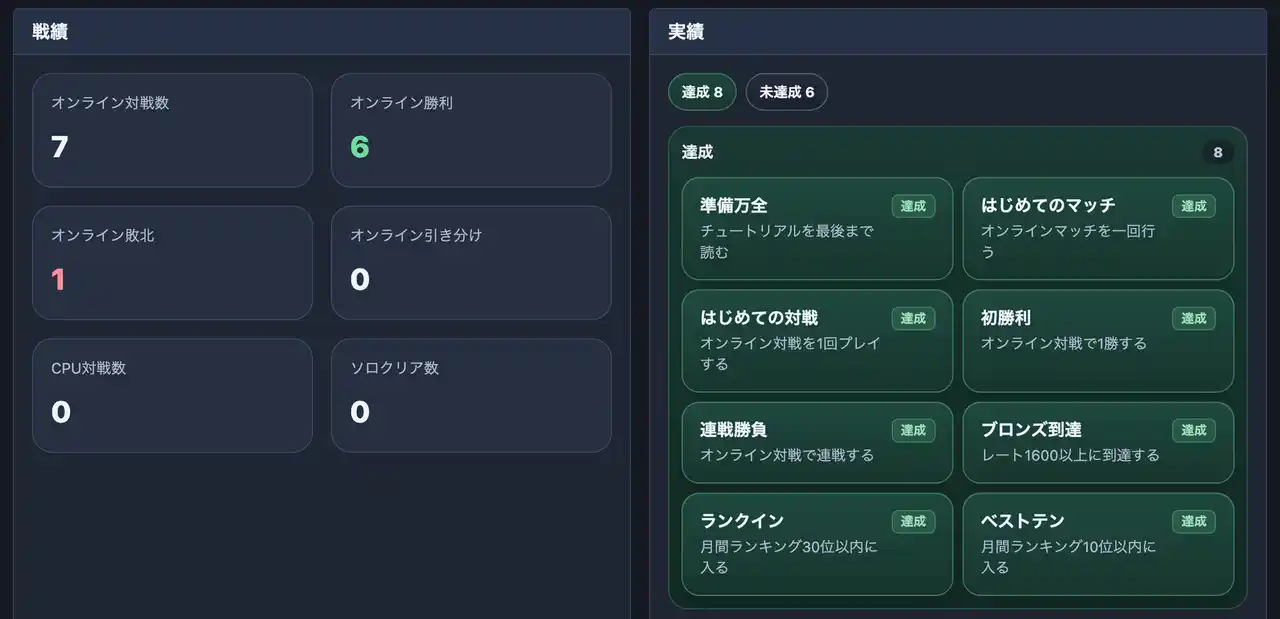The width and height of the screenshot is (1280, 619).
Task: Select the 連戦勝負 achievement card
Action: point(817,443)
